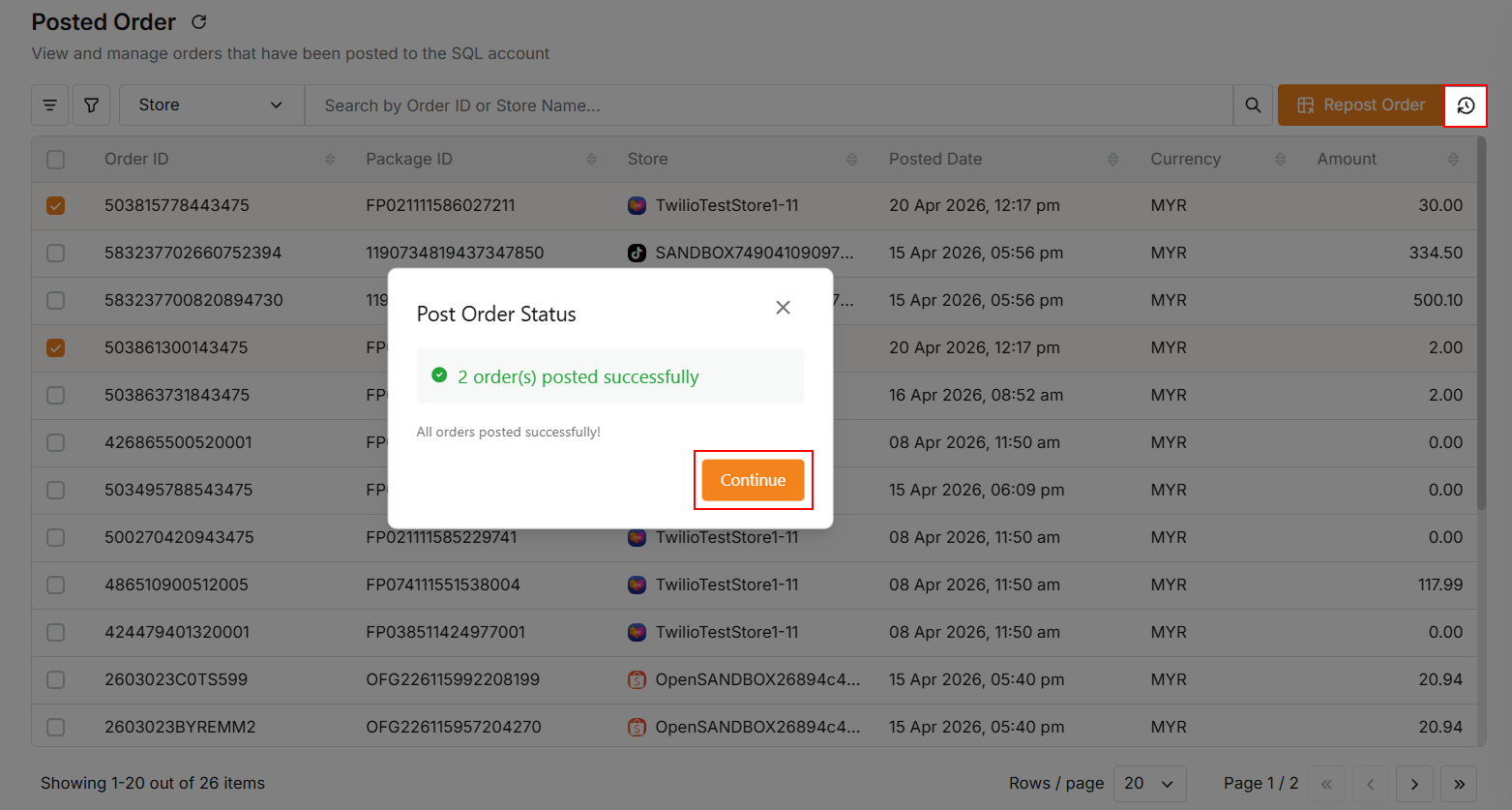Image resolution: width=1512 pixels, height=810 pixels.
Task: Click amount 334.50
Action: click(1436, 253)
